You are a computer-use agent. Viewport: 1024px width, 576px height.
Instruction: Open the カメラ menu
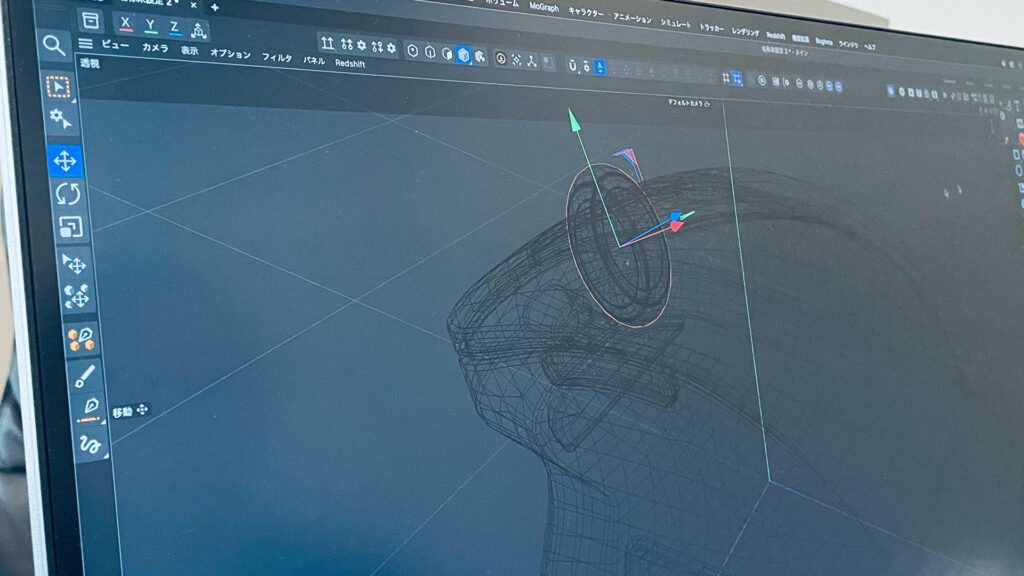point(155,48)
